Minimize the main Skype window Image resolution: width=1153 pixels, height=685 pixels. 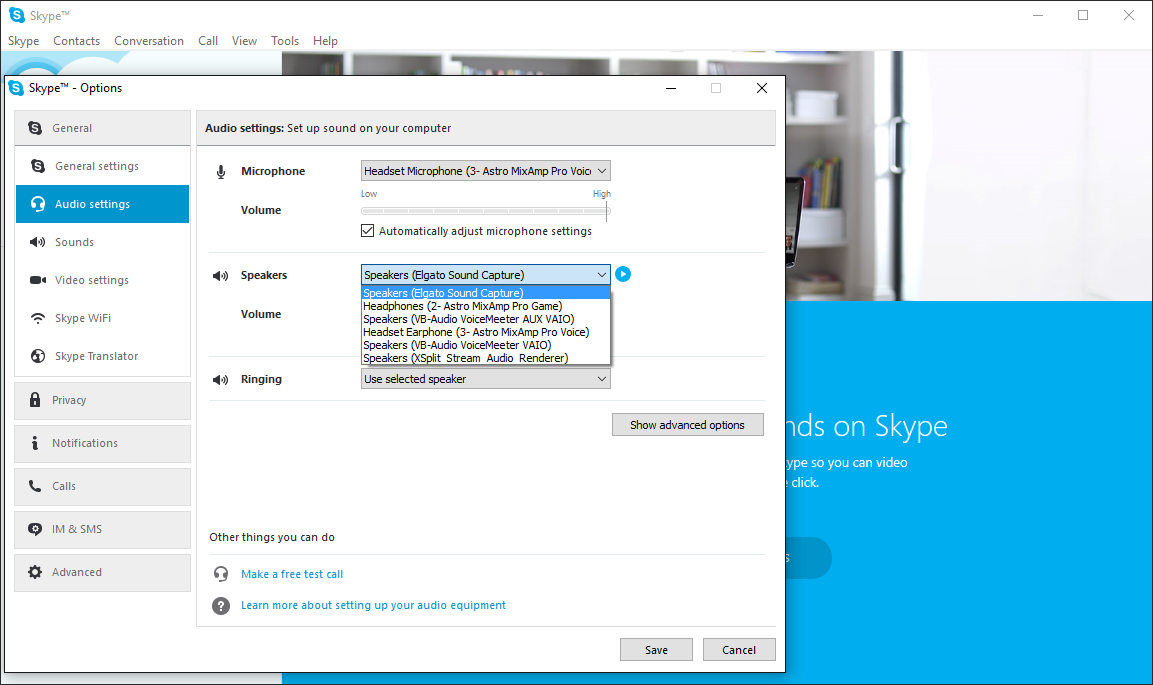click(x=1038, y=15)
